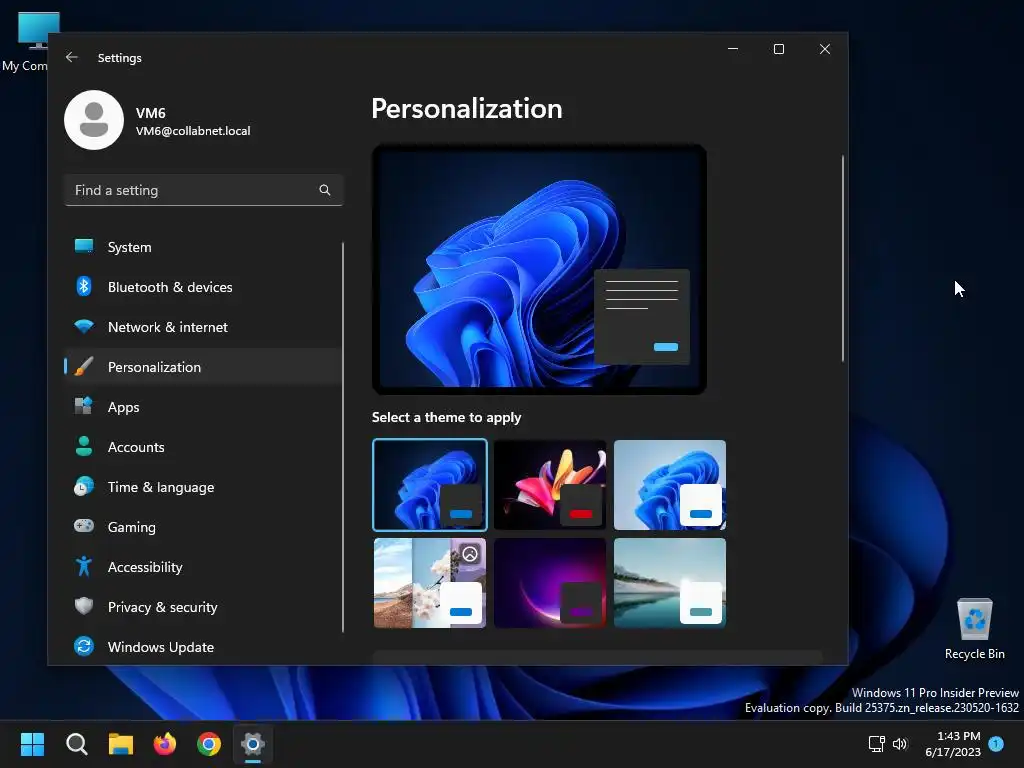Close the Settings window
The width and height of the screenshot is (1024, 768).
[x=825, y=49]
